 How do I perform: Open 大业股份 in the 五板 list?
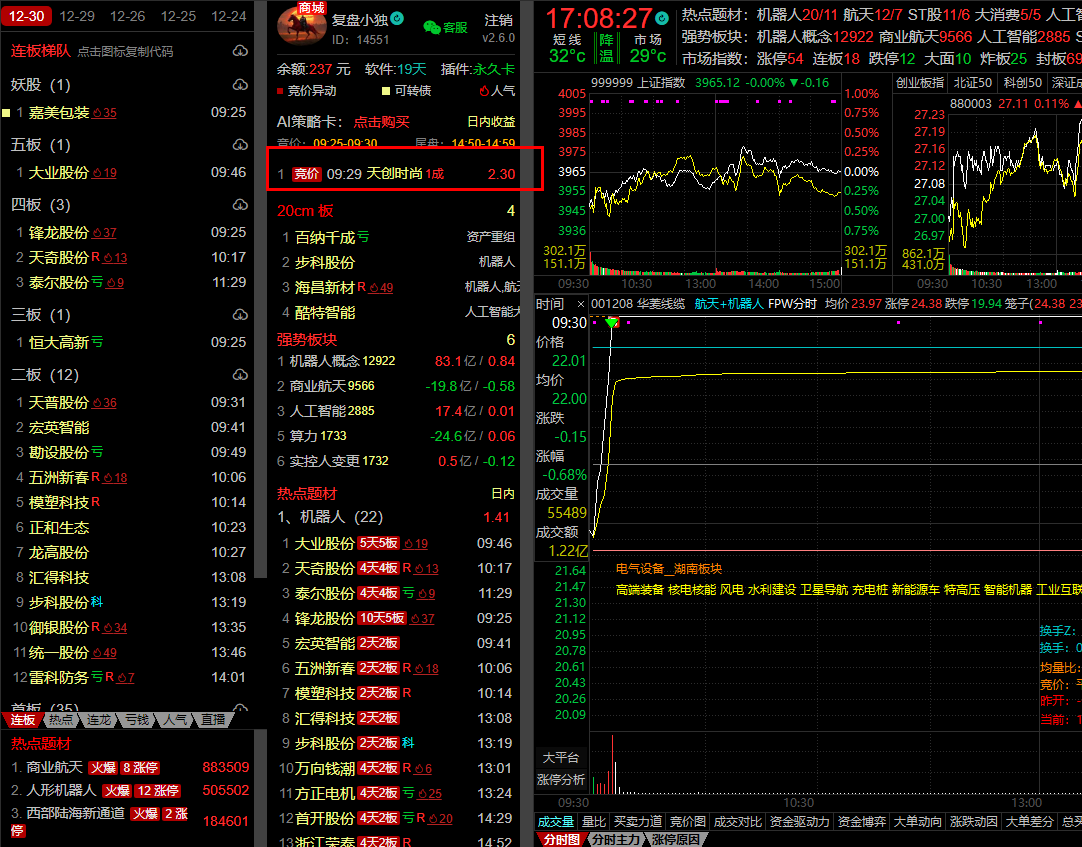(58, 172)
